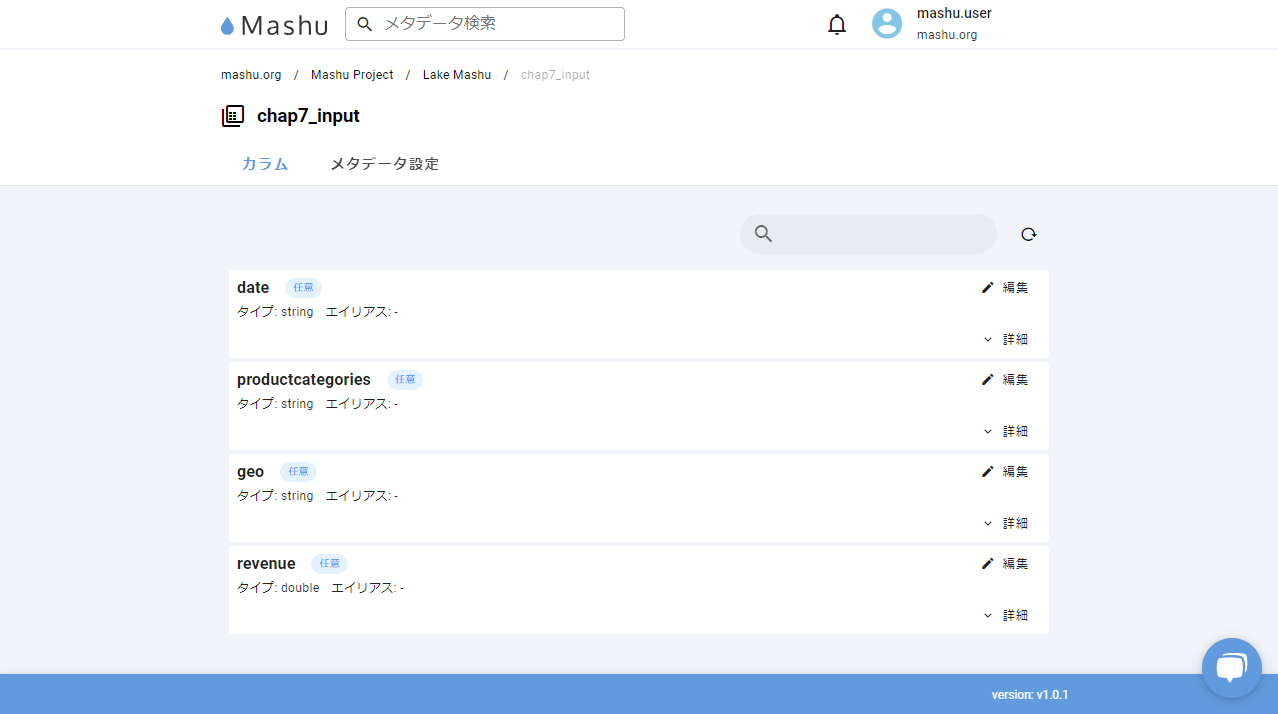Switch to the メタデータ設定 tab
Viewport: 1278px width, 714px height.
point(384,164)
